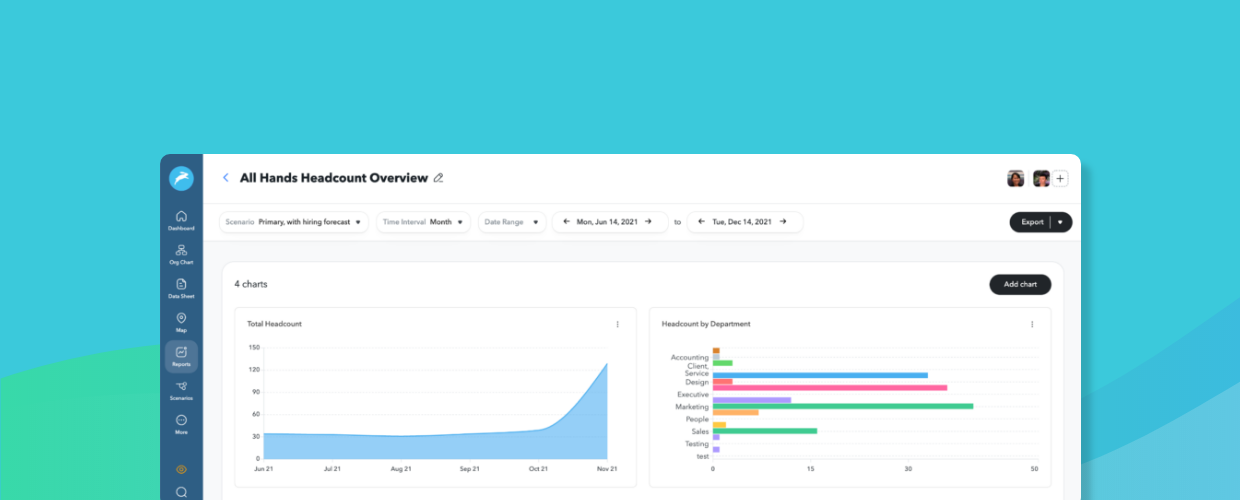This screenshot has width=1240, height=500.
Task: Select the Map sidebar icon
Action: [181, 322]
